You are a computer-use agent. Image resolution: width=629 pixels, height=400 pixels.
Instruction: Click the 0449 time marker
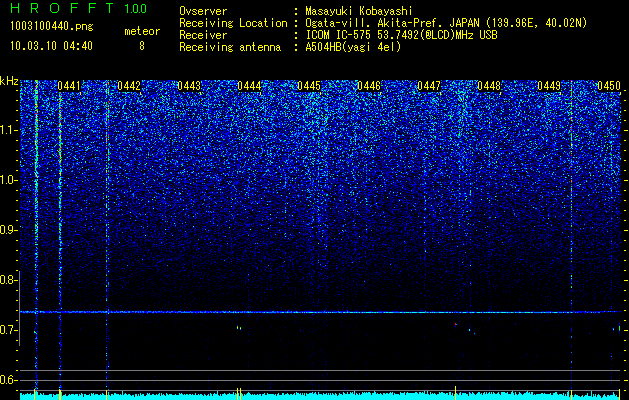(x=549, y=86)
